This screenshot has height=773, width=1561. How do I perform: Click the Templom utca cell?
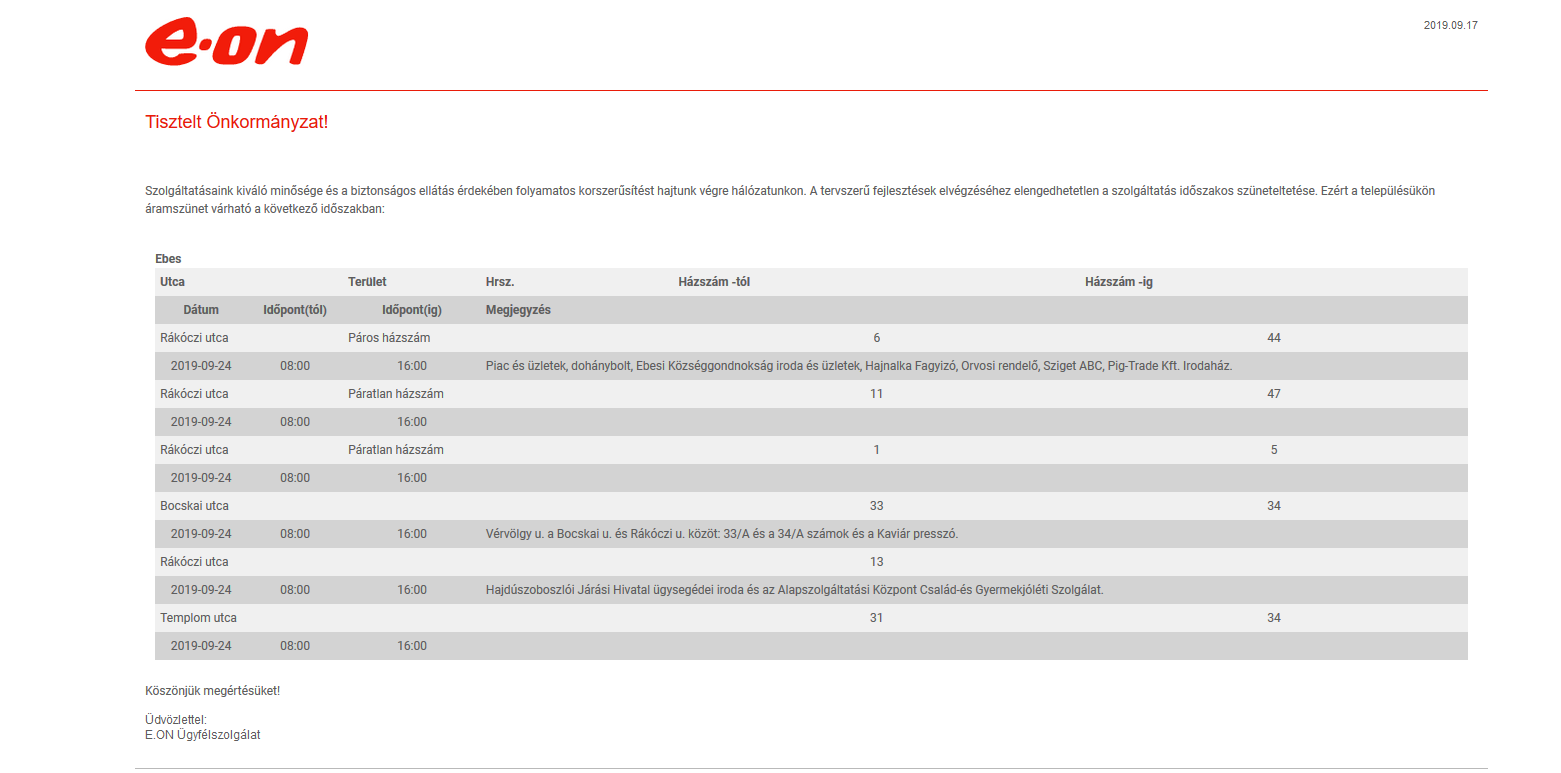tap(198, 618)
